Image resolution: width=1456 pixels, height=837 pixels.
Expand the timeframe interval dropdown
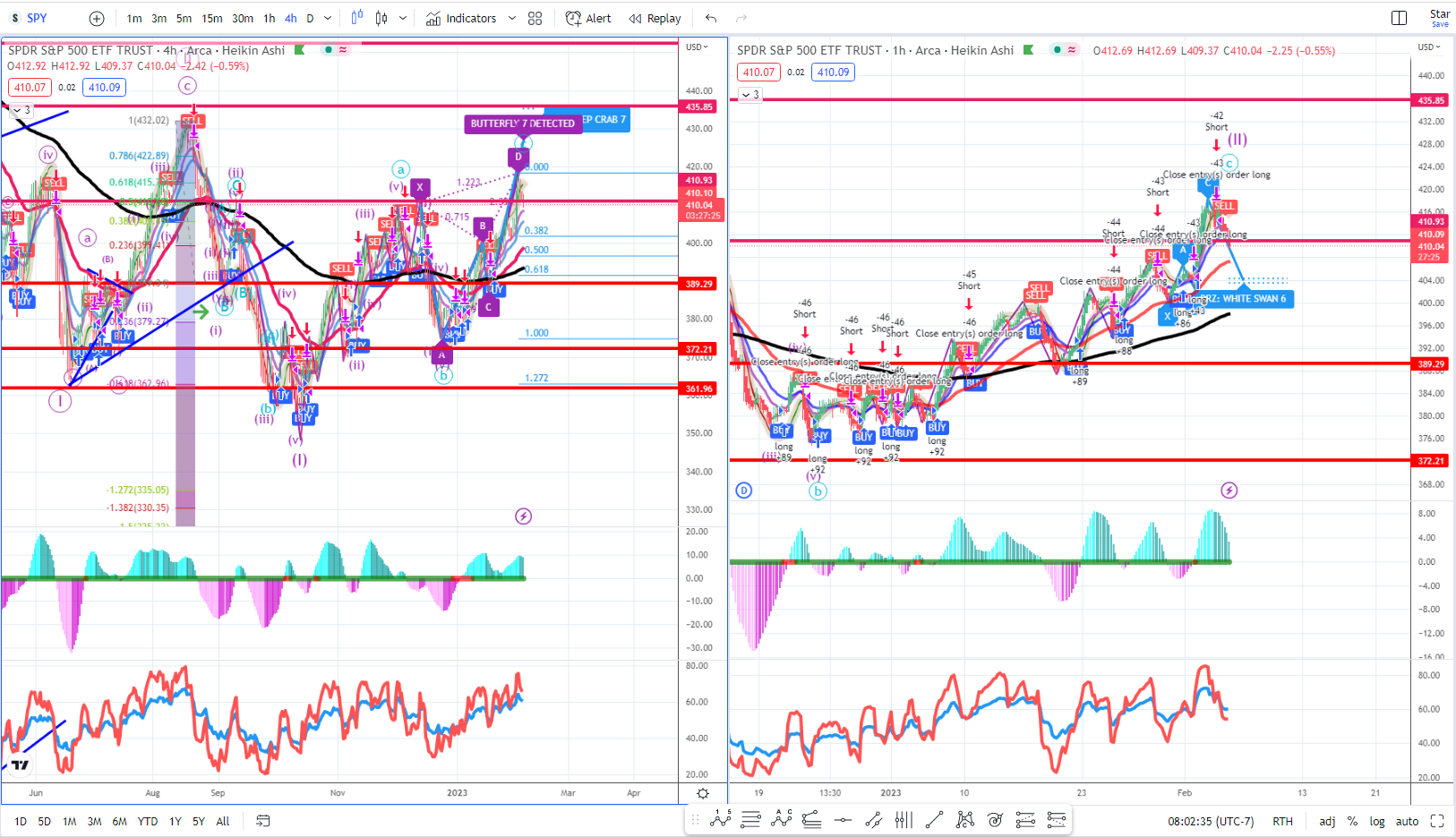coord(328,18)
